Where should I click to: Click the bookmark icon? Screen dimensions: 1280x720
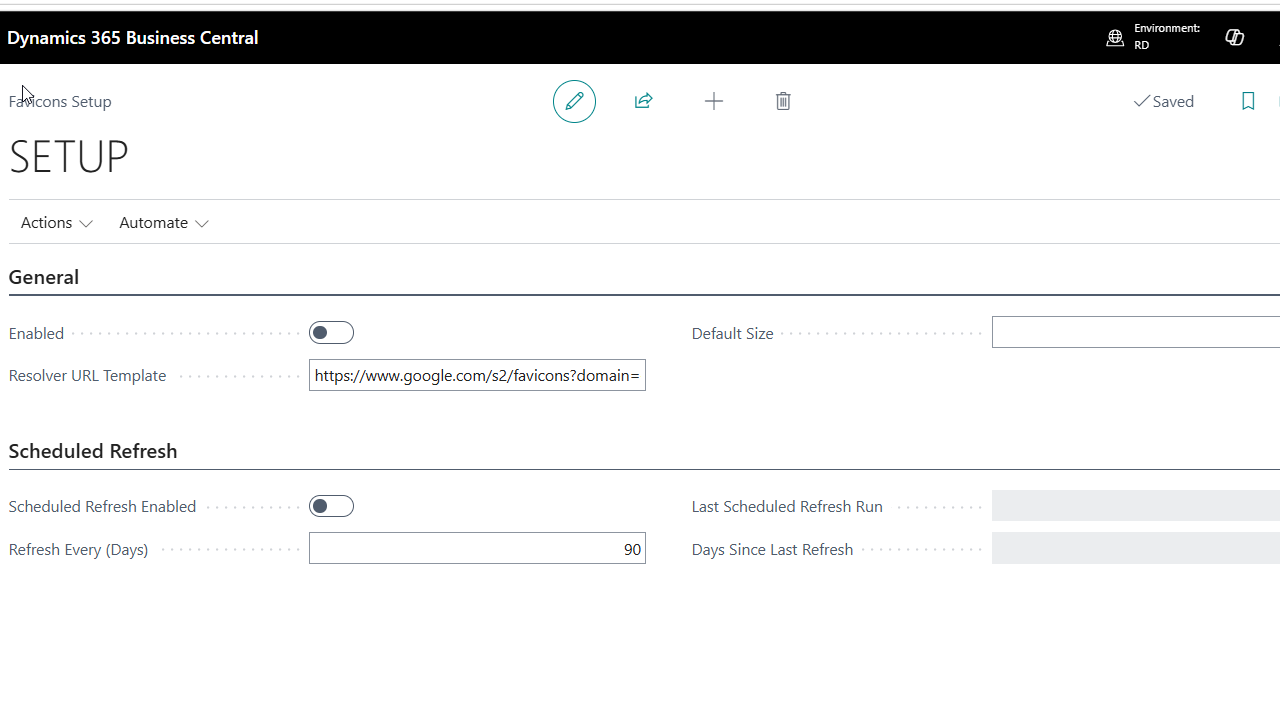tap(1248, 101)
